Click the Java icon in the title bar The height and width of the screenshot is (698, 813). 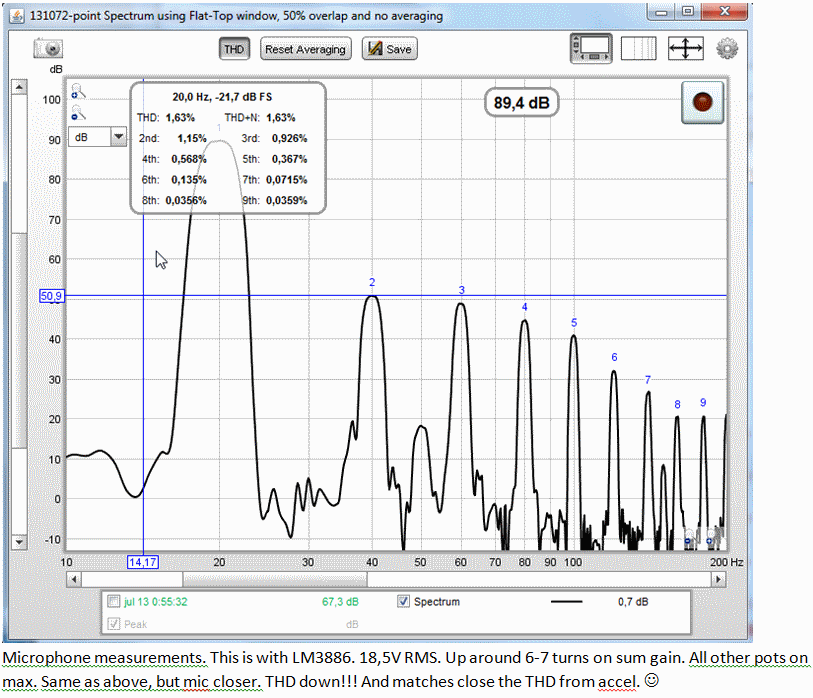(x=17, y=16)
